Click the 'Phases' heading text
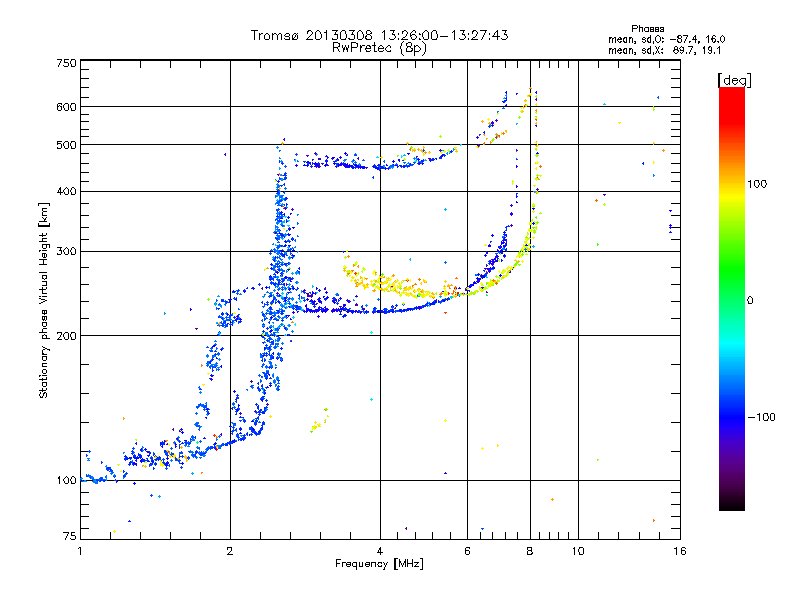Image resolution: width=800 pixels, height=600 pixels. click(x=647, y=29)
